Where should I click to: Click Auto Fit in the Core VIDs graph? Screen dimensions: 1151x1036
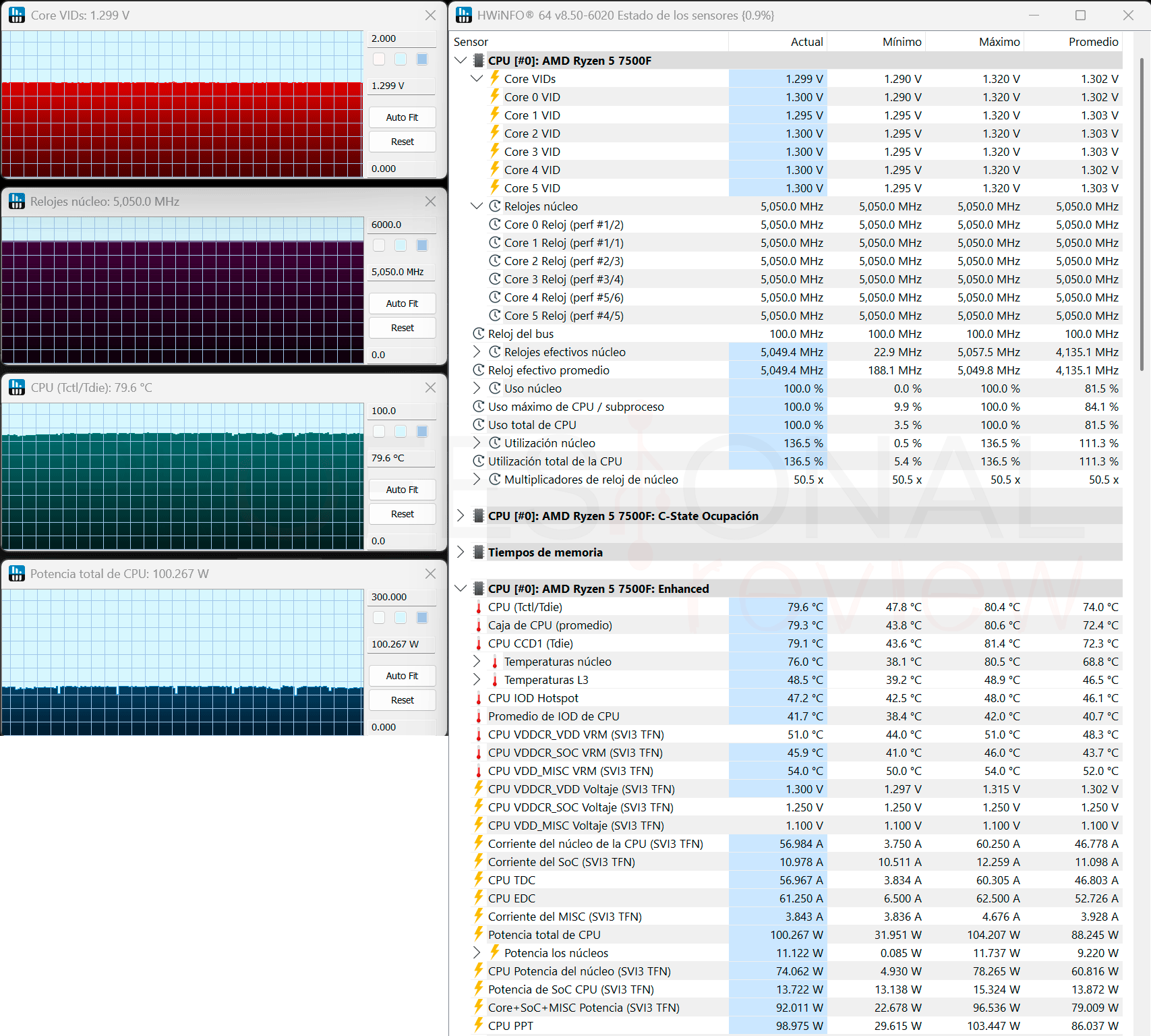(402, 117)
